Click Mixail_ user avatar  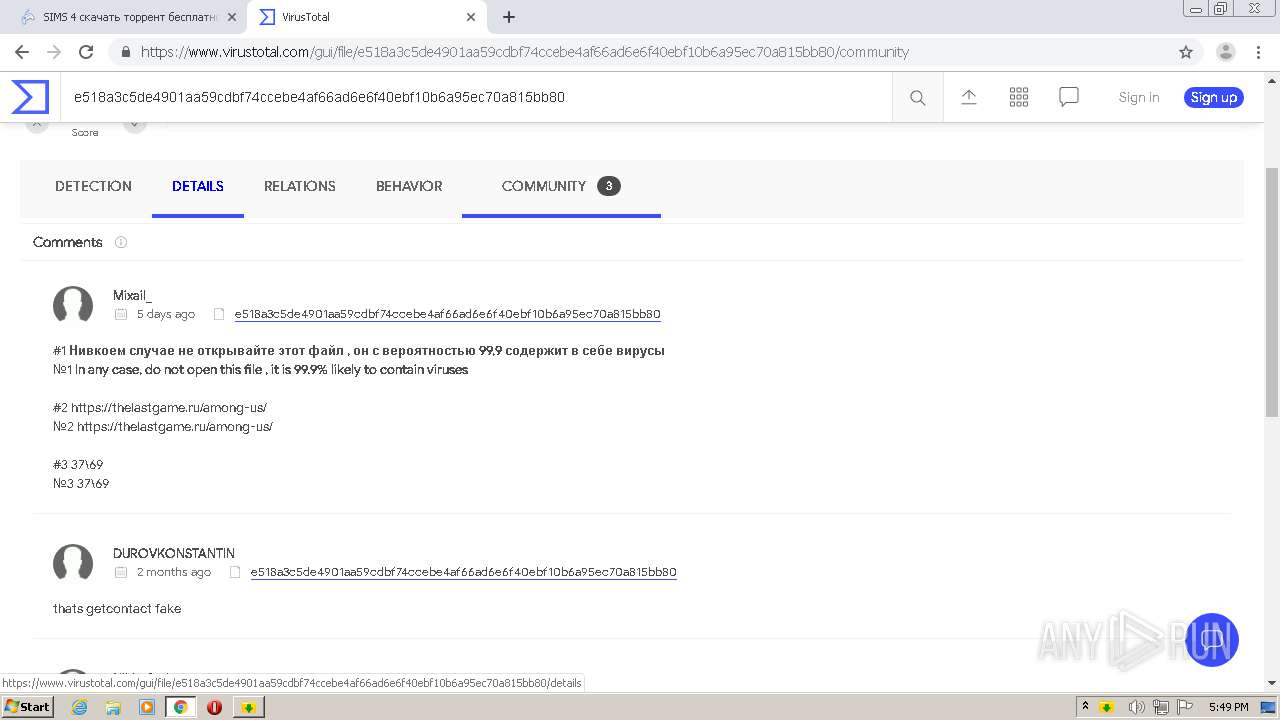click(73, 305)
